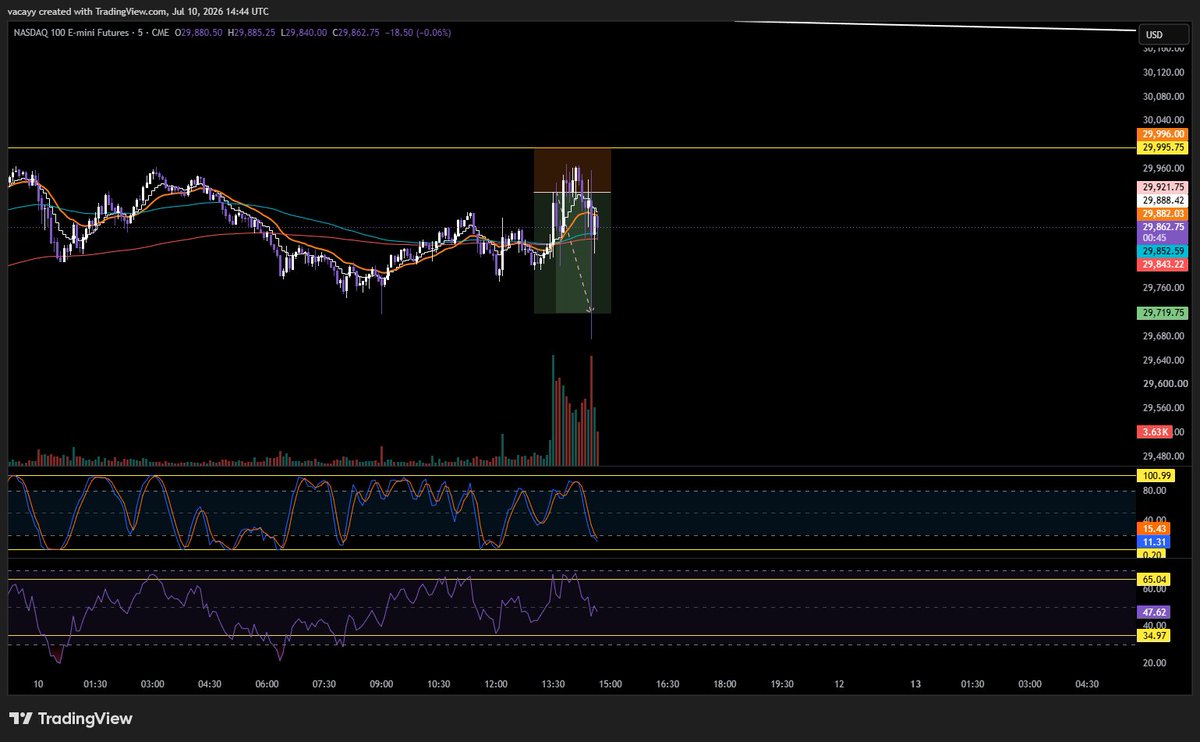
Task: Click the 80.00 stochastic axis tick
Action: coord(1153,491)
